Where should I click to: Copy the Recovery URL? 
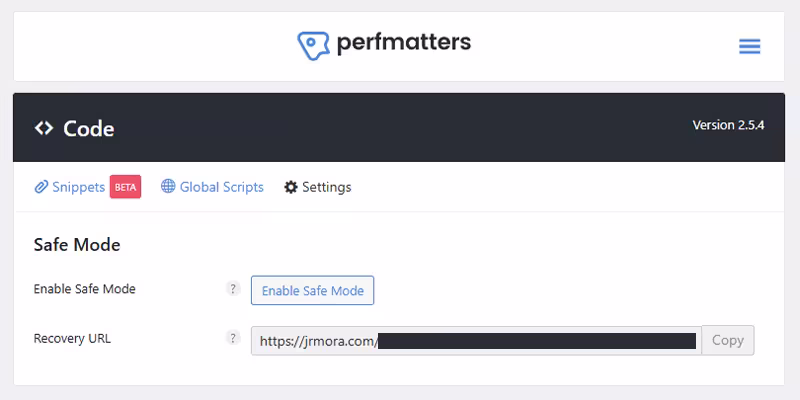pos(727,340)
